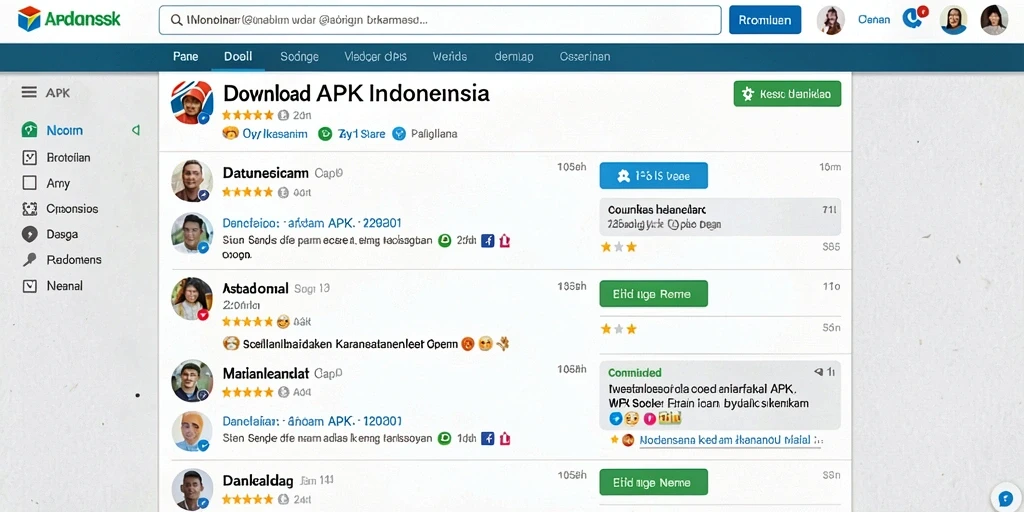Click the blue 1P6 IS Vese button
The height and width of the screenshot is (512, 1024).
(x=653, y=176)
